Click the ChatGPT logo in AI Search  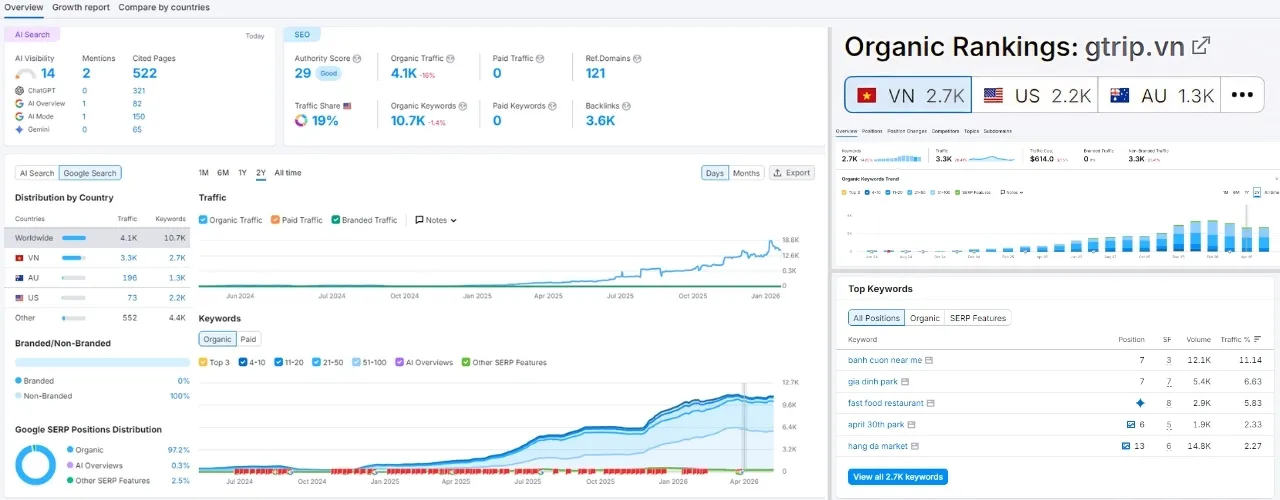pyautogui.click(x=19, y=90)
